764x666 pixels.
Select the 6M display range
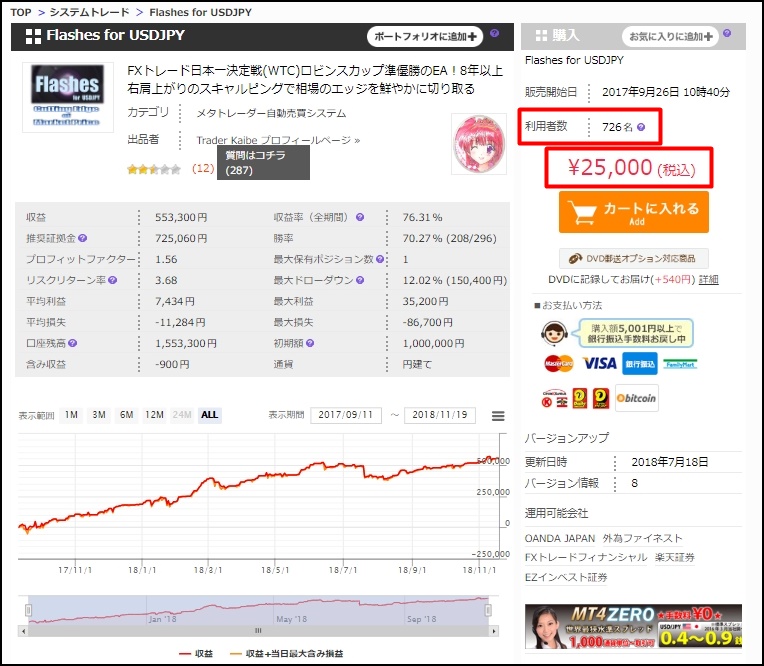(126, 415)
